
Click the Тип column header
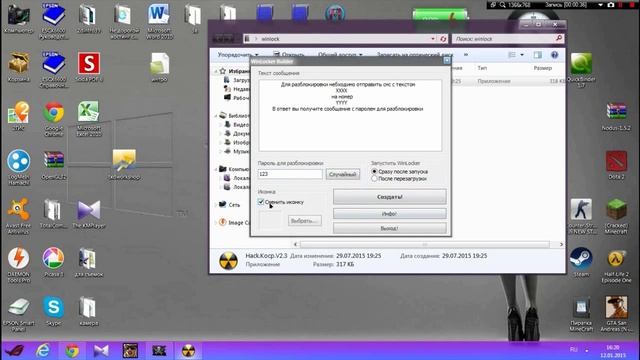[482, 68]
